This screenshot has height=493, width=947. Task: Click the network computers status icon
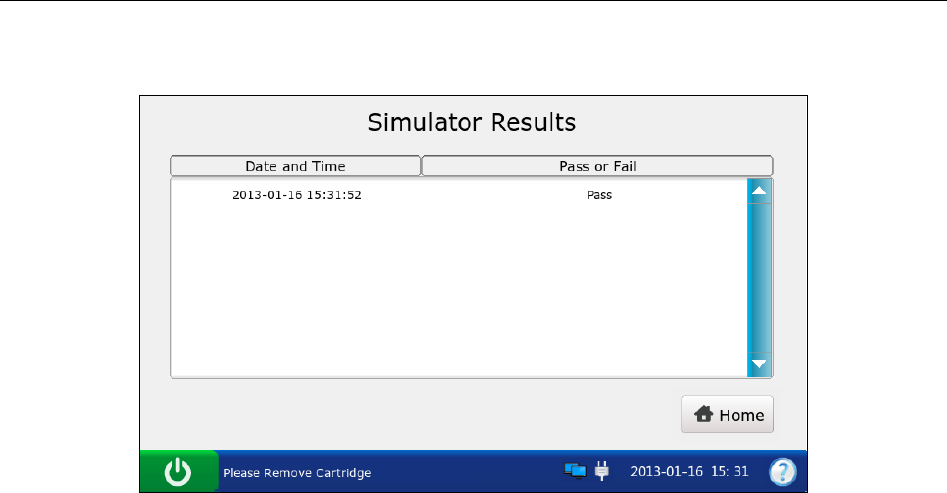(575, 470)
